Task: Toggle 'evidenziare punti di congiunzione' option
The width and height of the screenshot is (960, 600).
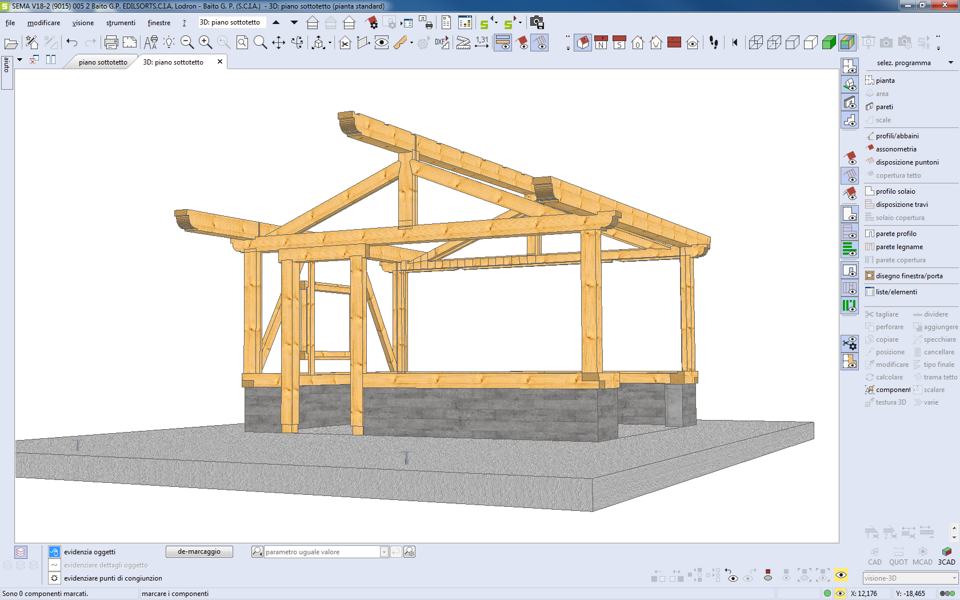Action: (x=55, y=578)
